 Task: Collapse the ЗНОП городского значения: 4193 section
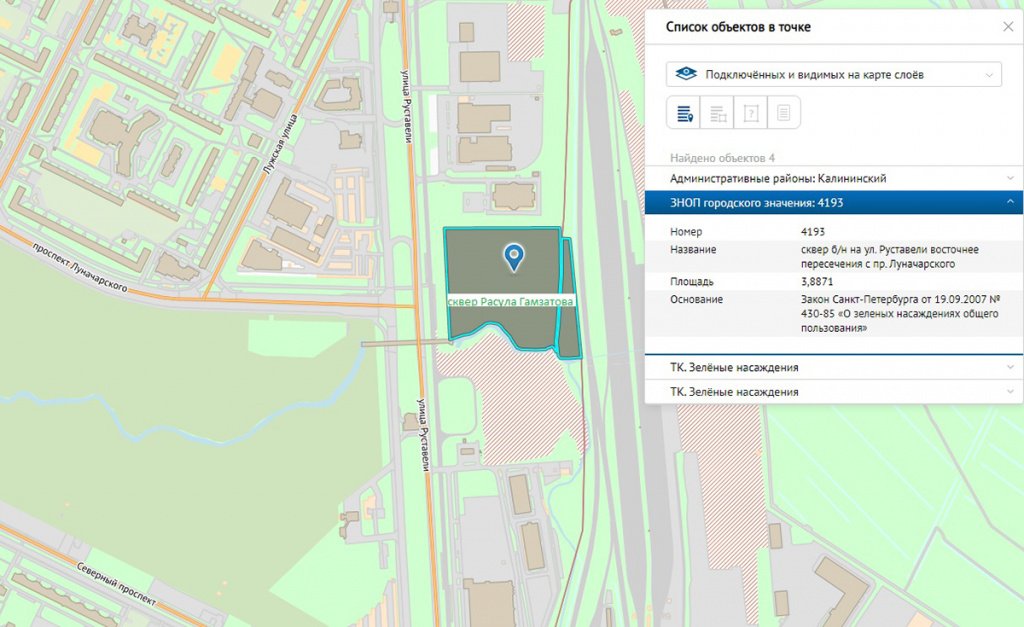click(x=833, y=203)
